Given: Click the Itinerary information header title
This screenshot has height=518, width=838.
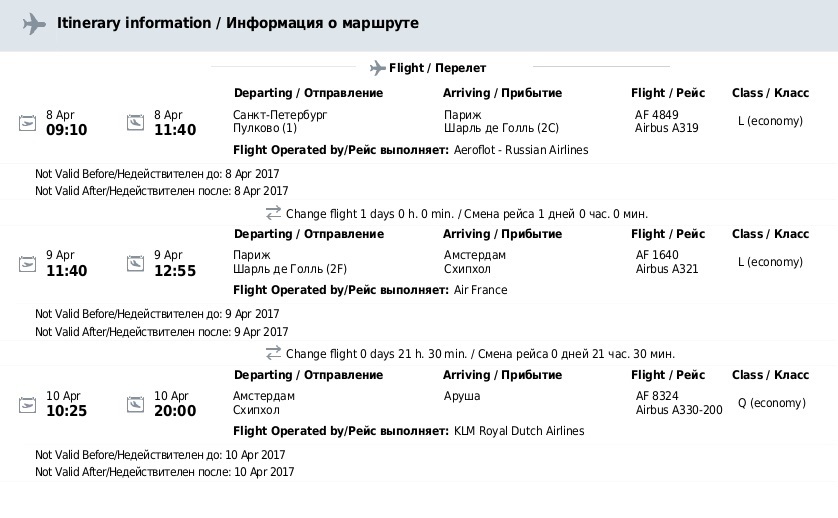Looking at the screenshot, I should 238,23.
